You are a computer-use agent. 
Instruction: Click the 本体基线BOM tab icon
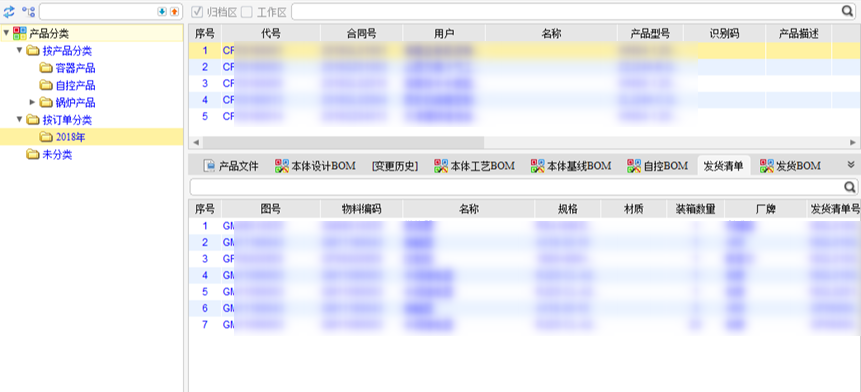(538, 166)
